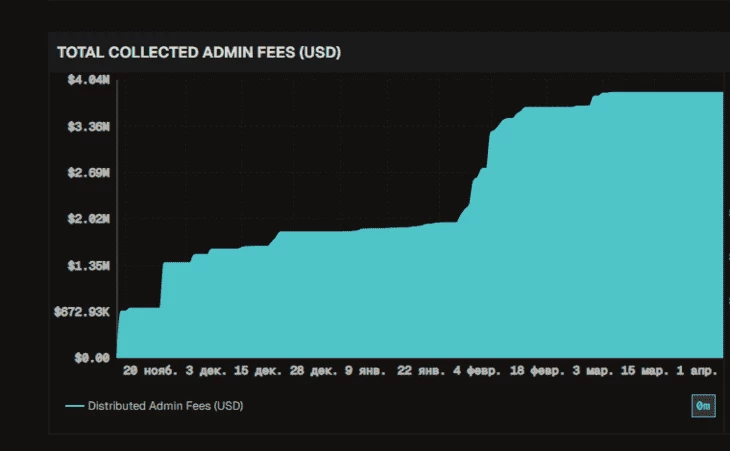Image resolution: width=730 pixels, height=451 pixels.
Task: Click the 15 дек. date label
Action: 258,371
